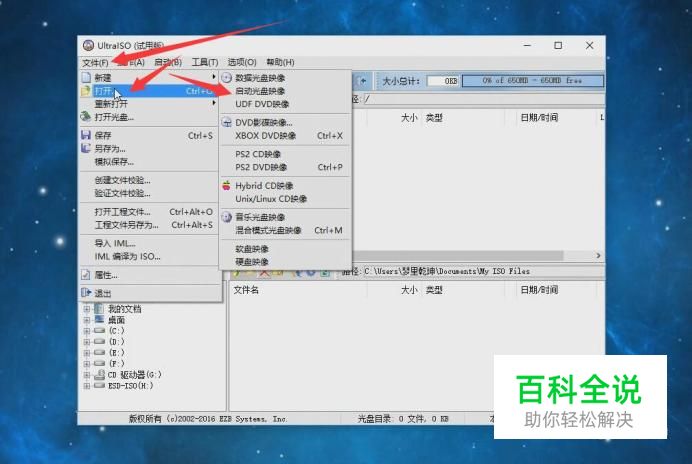692x464 pixels.
Task: Click the 0% of 650MB capacity bar
Action: (533, 81)
